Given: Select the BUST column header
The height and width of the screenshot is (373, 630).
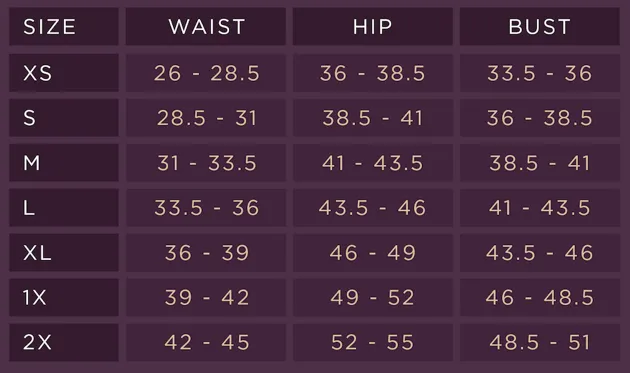Looking at the screenshot, I should pyautogui.click(x=540, y=27).
